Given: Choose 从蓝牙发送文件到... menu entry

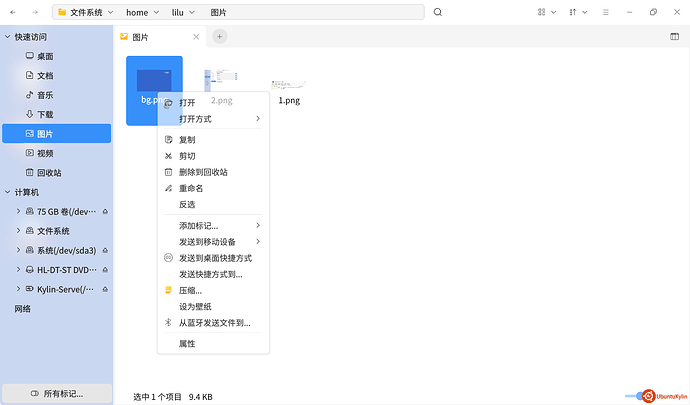Looking at the screenshot, I should [213, 323].
